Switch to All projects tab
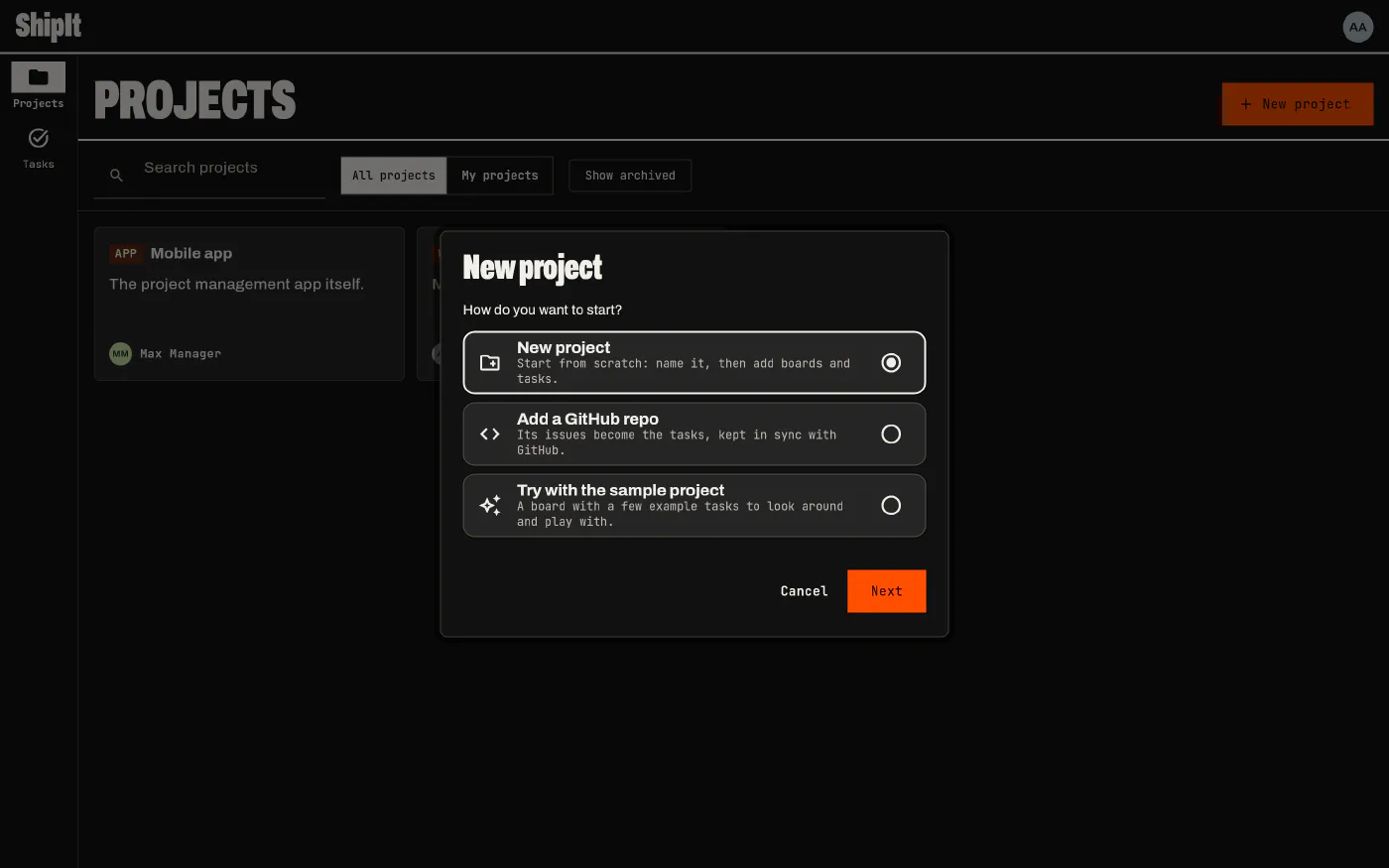 point(394,176)
